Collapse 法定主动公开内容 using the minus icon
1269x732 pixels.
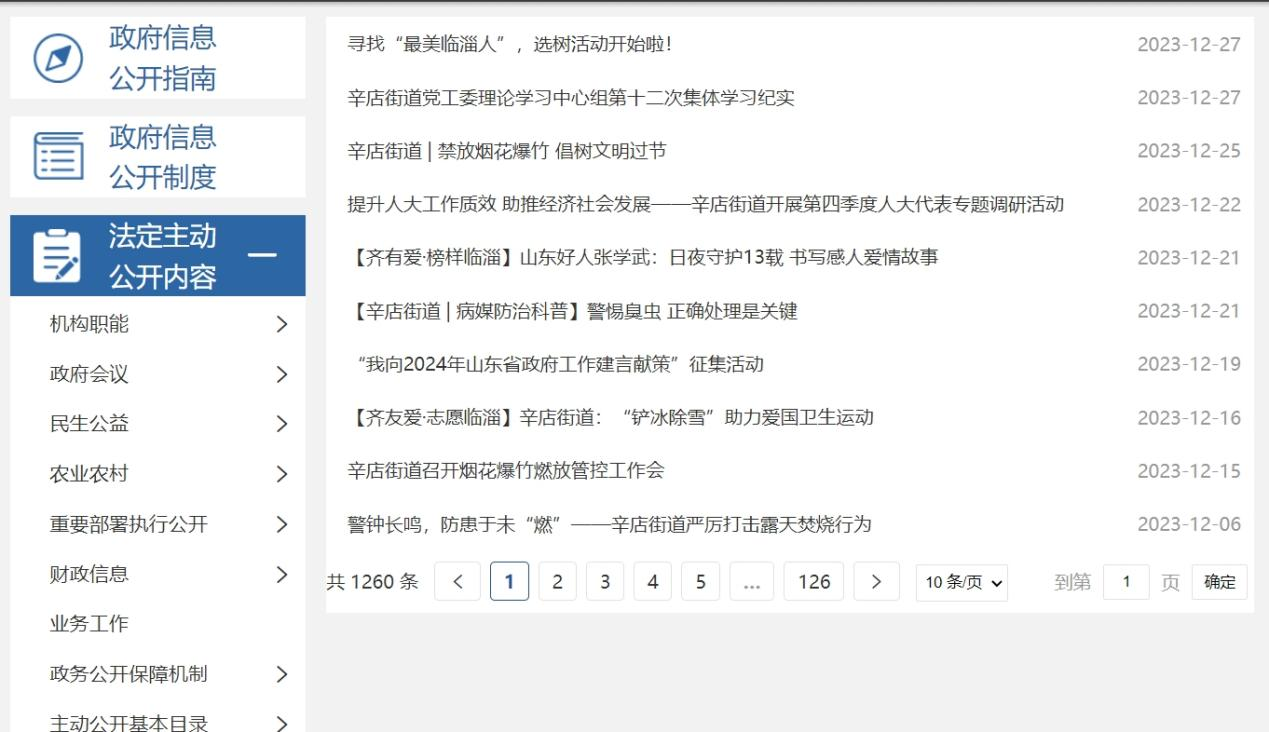point(262,256)
